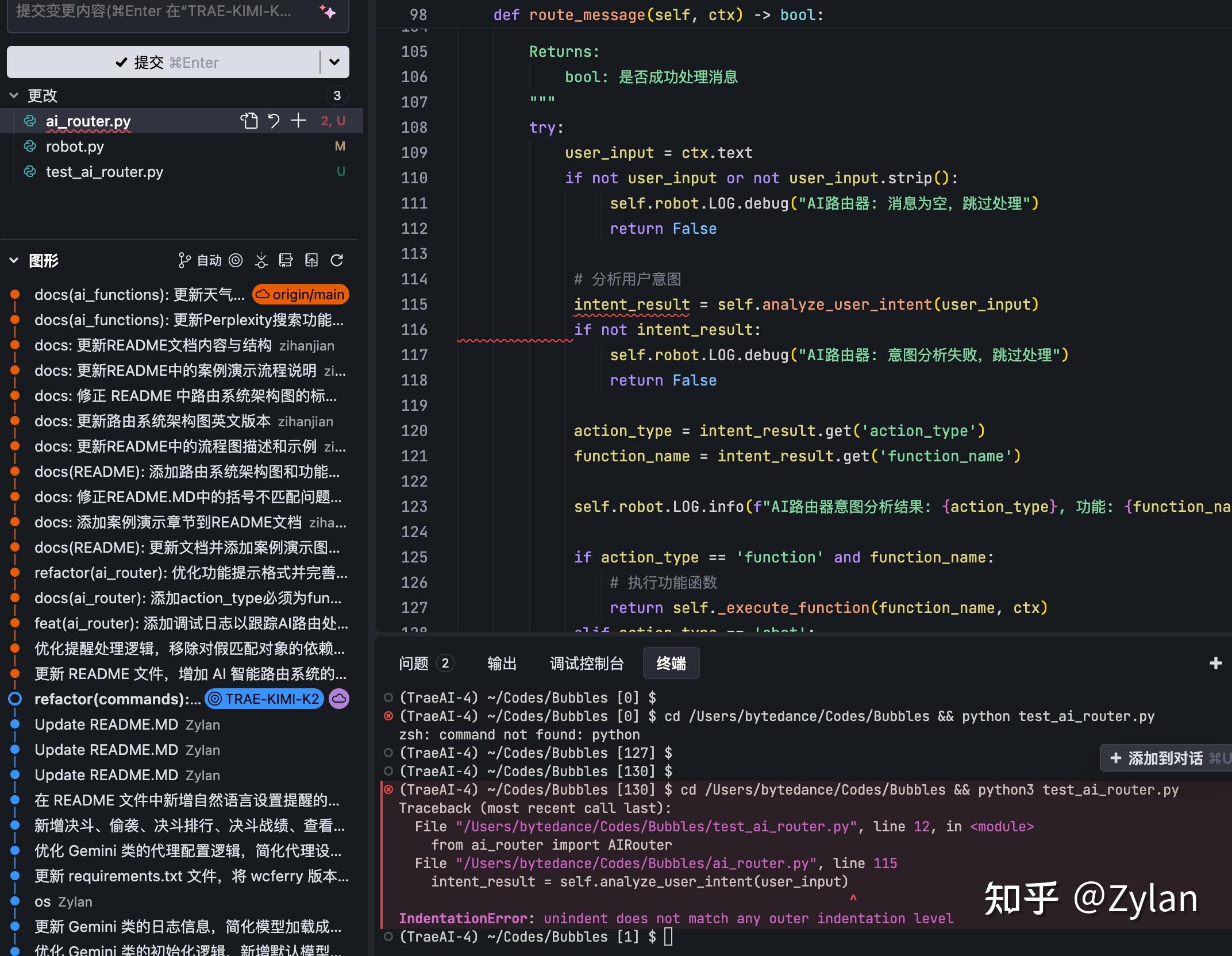Click go to current history item icon
The width and height of the screenshot is (1232, 956).
pyautogui.click(x=236, y=261)
